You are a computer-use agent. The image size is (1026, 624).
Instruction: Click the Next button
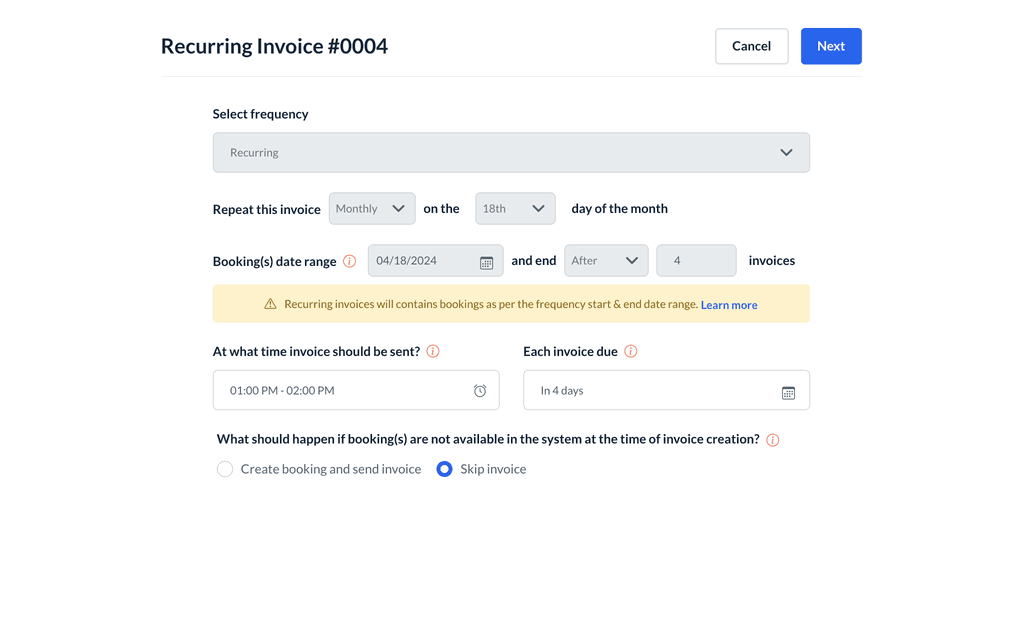pos(830,46)
